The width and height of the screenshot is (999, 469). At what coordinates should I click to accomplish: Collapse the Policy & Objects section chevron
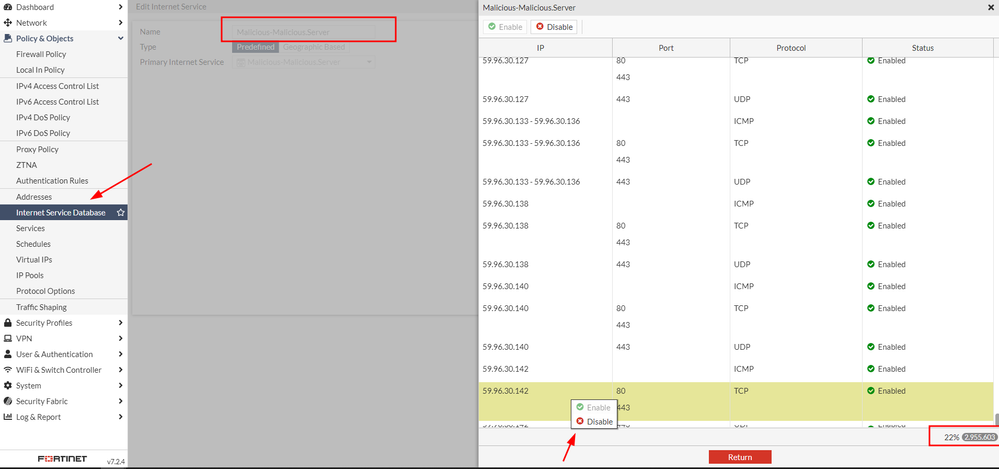tap(121, 38)
